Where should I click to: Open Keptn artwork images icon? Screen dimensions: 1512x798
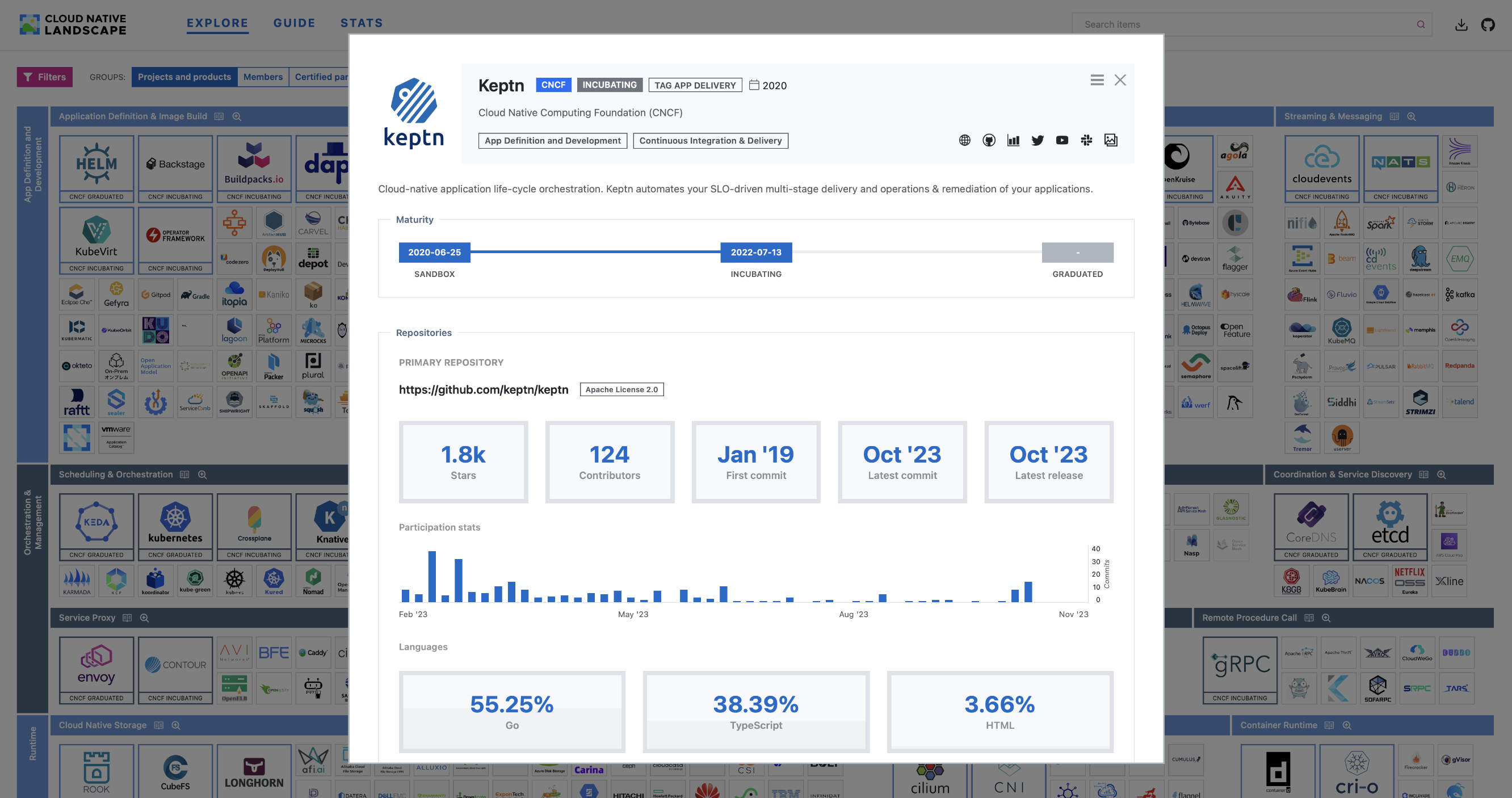point(1111,140)
